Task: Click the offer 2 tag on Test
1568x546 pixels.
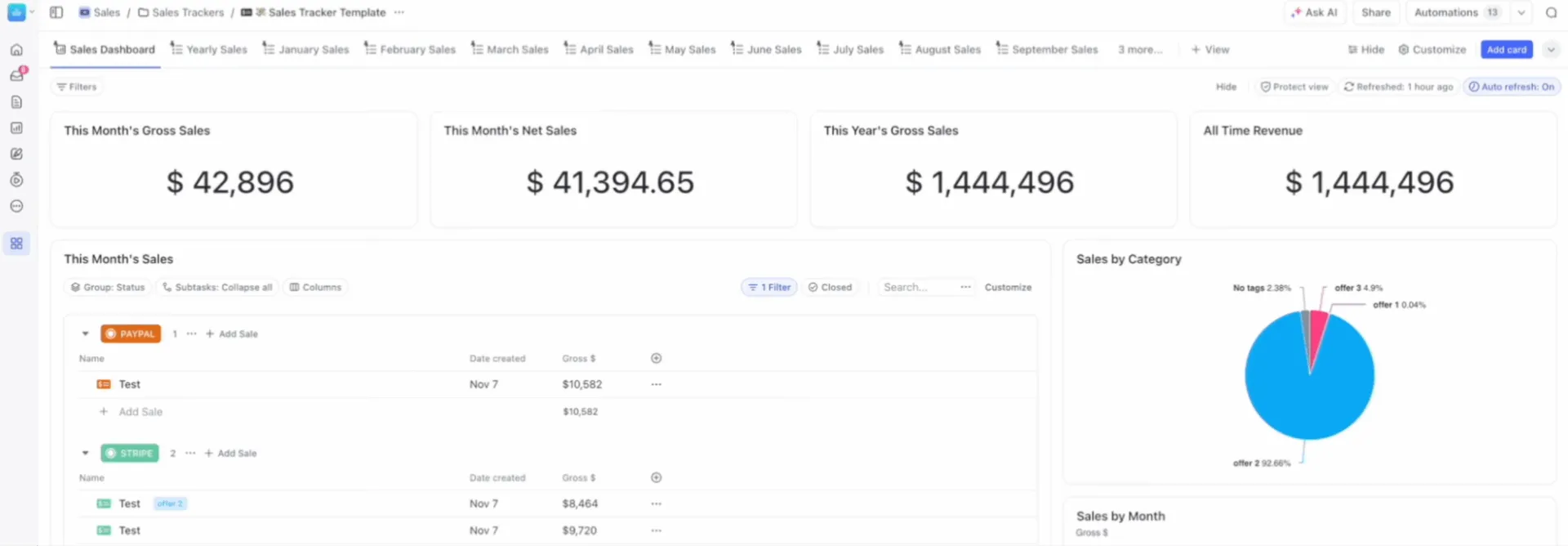Action: [170, 503]
